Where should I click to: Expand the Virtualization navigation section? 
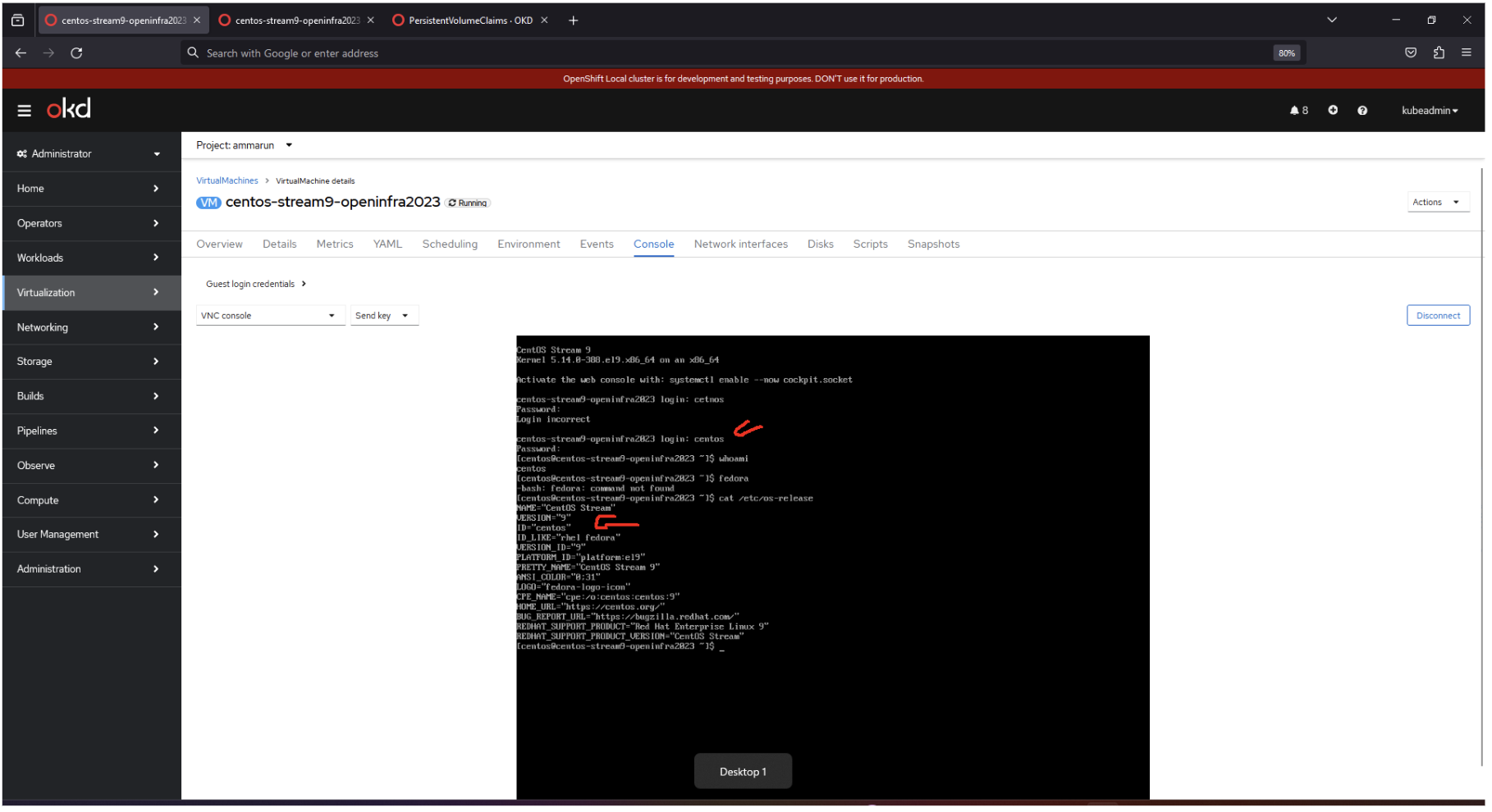(90, 294)
